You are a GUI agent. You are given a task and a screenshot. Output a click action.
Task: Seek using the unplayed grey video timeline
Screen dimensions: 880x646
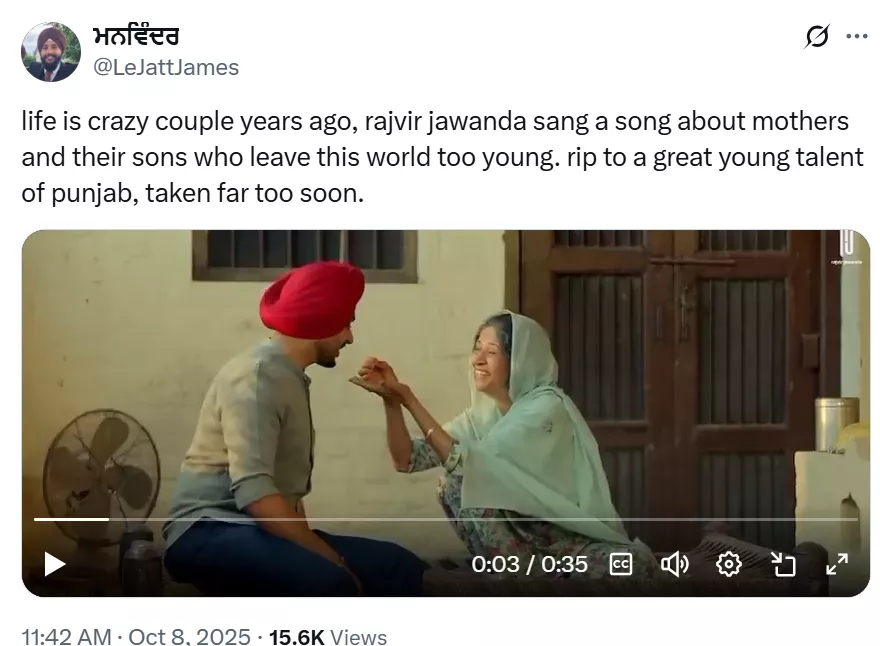click(483, 519)
